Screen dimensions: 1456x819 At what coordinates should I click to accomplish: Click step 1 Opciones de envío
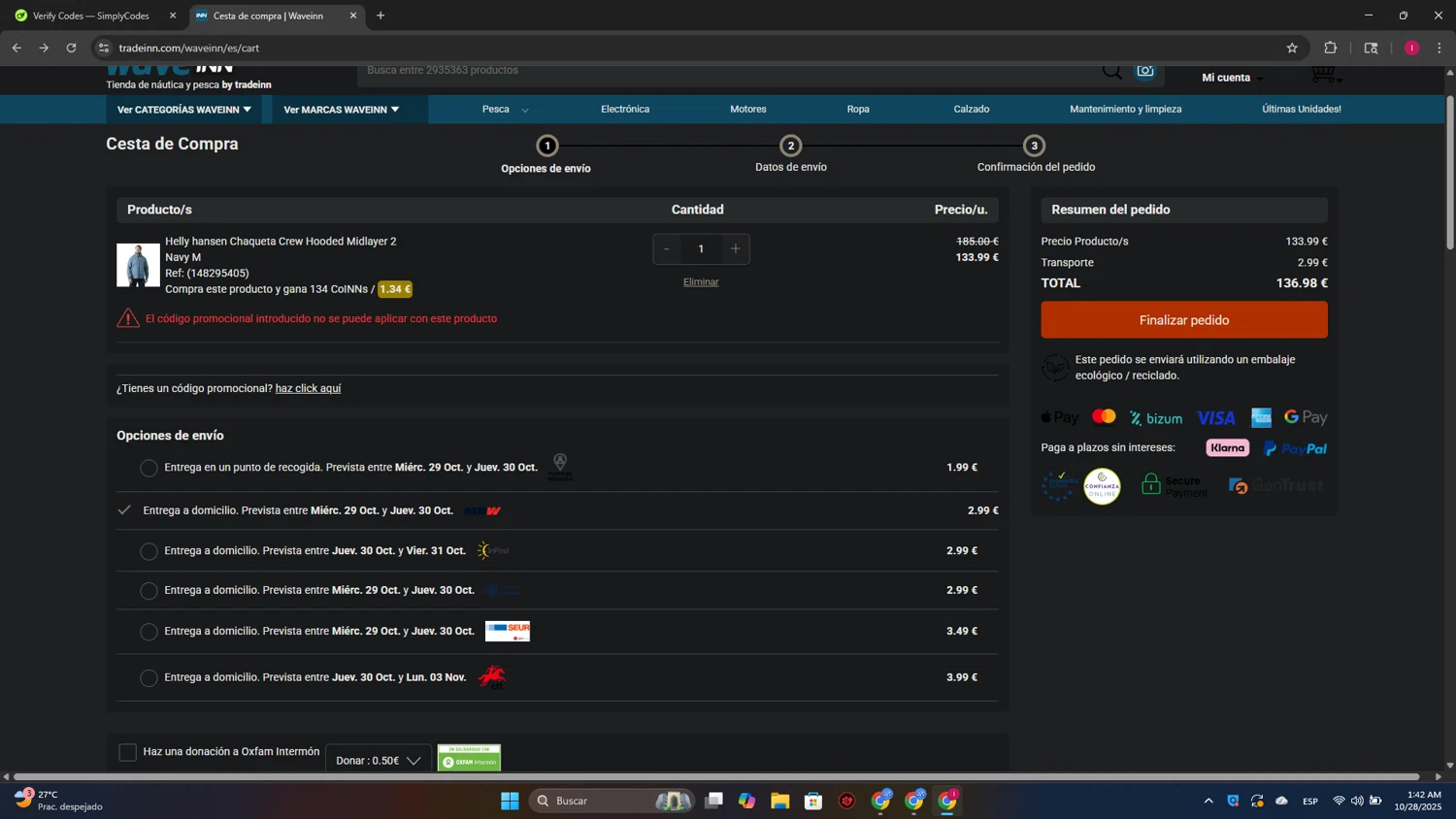click(x=546, y=154)
